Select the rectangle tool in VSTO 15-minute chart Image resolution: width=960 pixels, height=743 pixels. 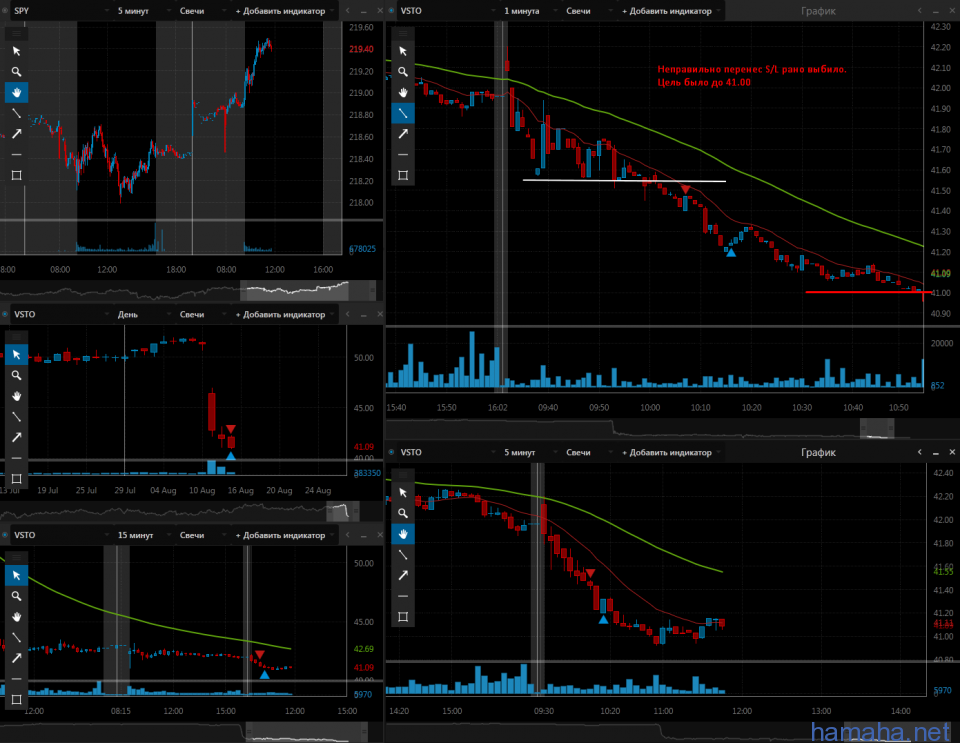point(17,700)
